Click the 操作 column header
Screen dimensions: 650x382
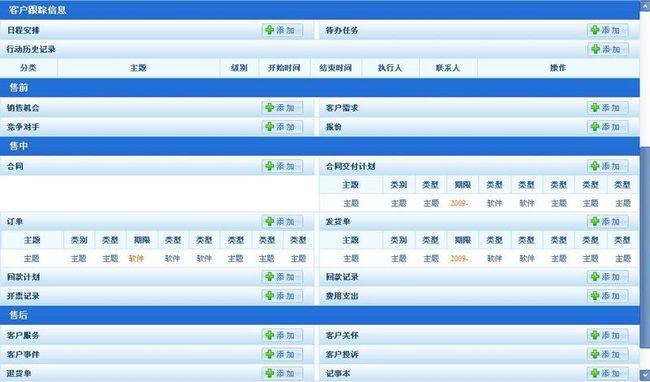pyautogui.click(x=558, y=68)
